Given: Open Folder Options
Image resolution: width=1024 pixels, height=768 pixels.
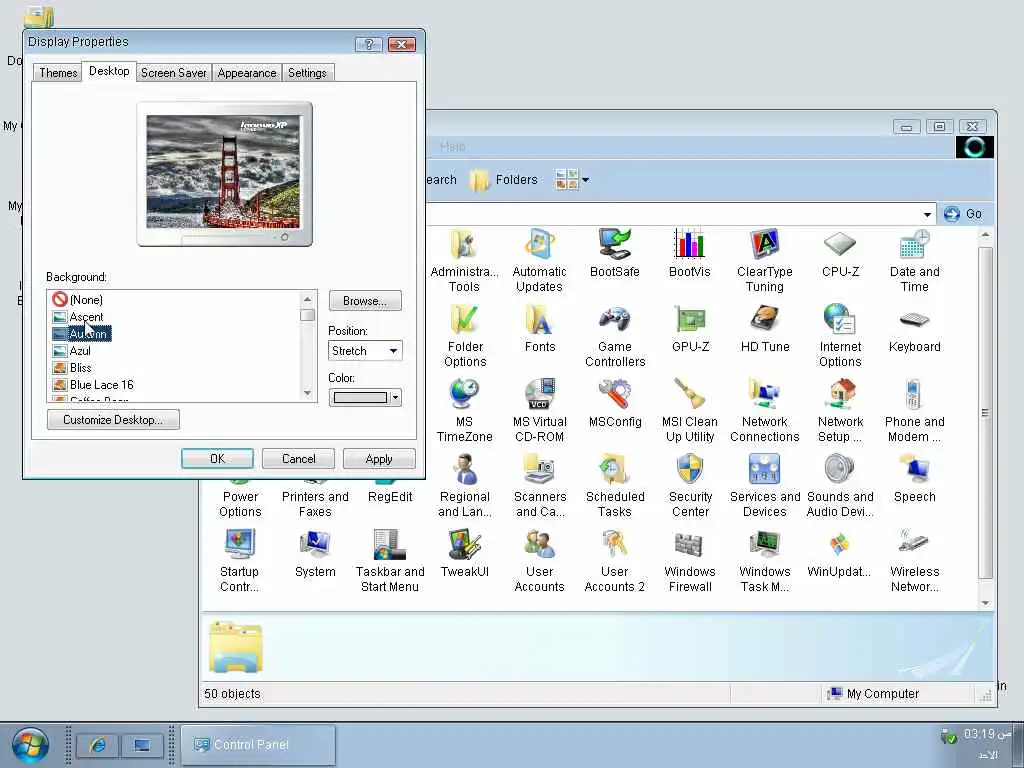Looking at the screenshot, I should click(465, 336).
